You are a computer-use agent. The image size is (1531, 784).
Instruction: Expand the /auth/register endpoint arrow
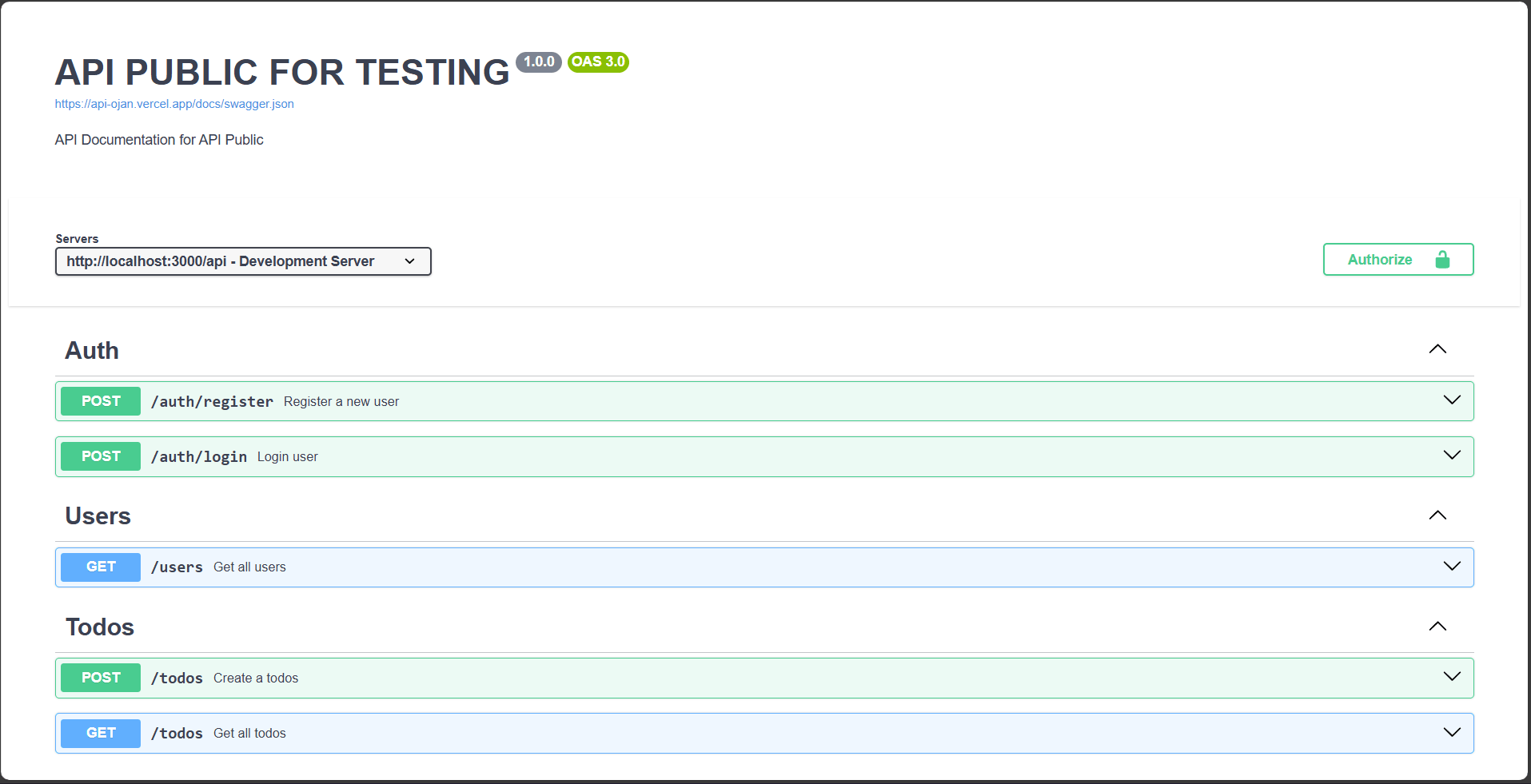pyautogui.click(x=1452, y=400)
